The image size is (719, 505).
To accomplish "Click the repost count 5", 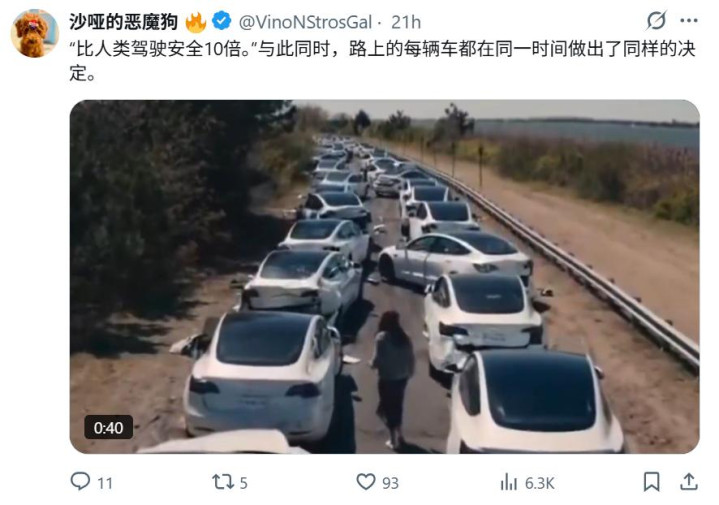I will (x=243, y=483).
